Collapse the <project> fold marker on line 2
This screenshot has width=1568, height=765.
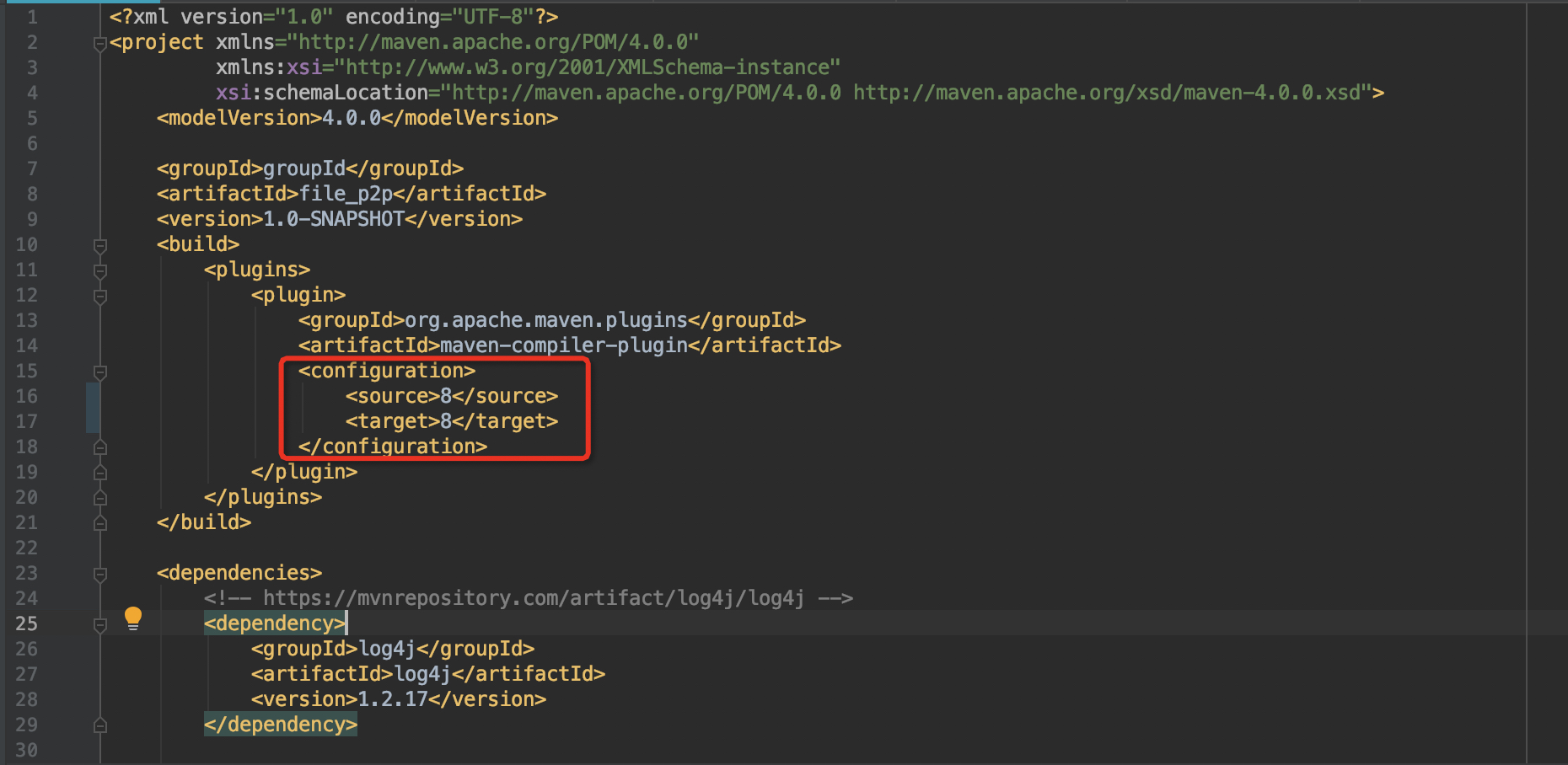pyautogui.click(x=99, y=43)
